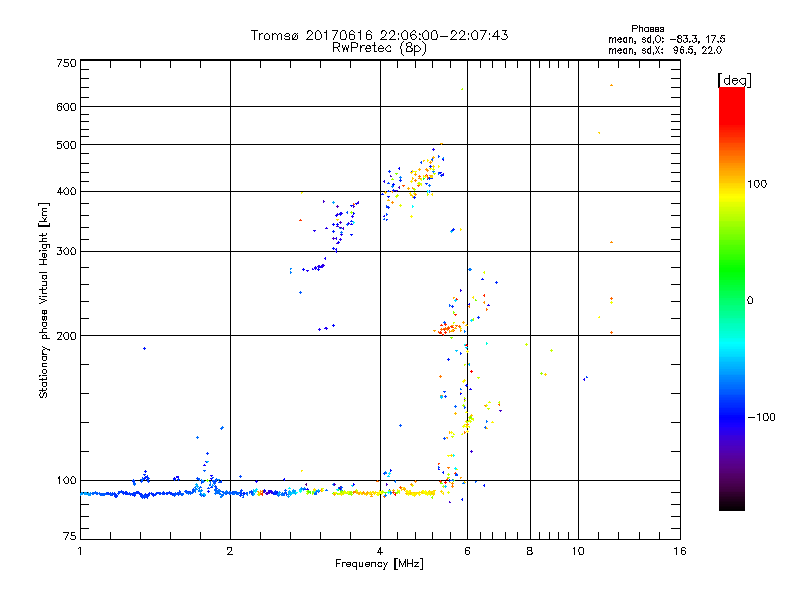Click the [deg] colorbar unit label
The height and width of the screenshot is (600, 800).
click(733, 79)
